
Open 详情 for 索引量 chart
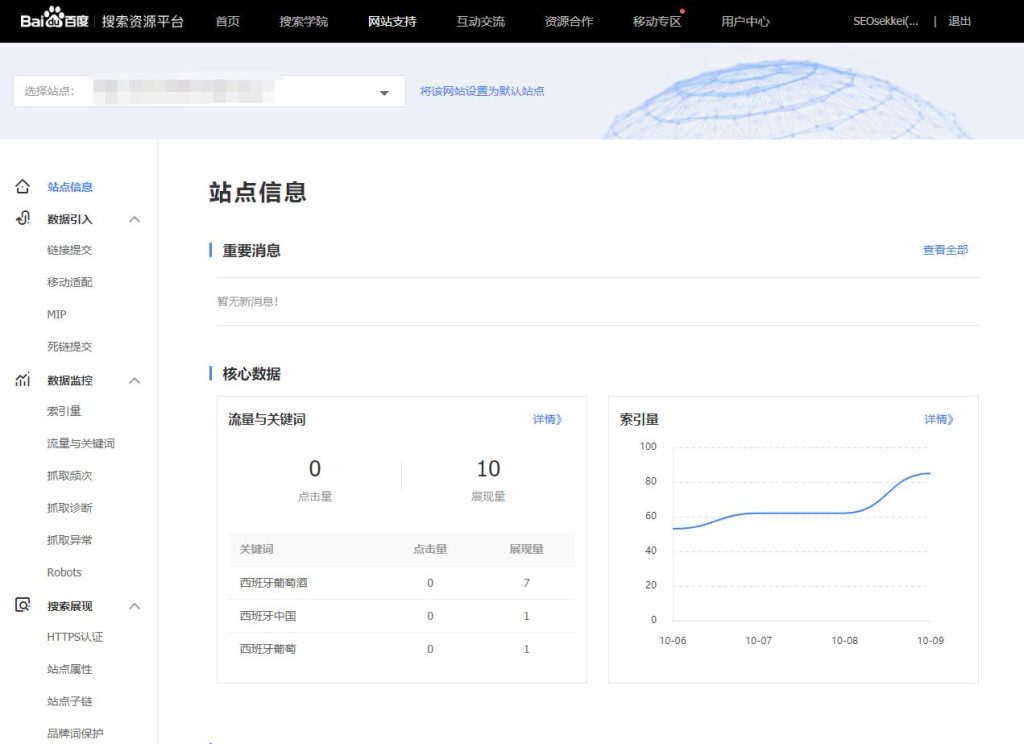[x=939, y=420]
